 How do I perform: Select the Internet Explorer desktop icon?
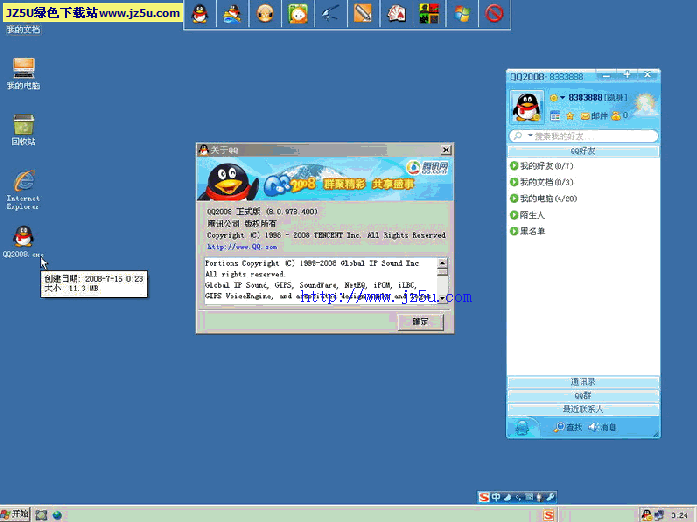(x=23, y=189)
